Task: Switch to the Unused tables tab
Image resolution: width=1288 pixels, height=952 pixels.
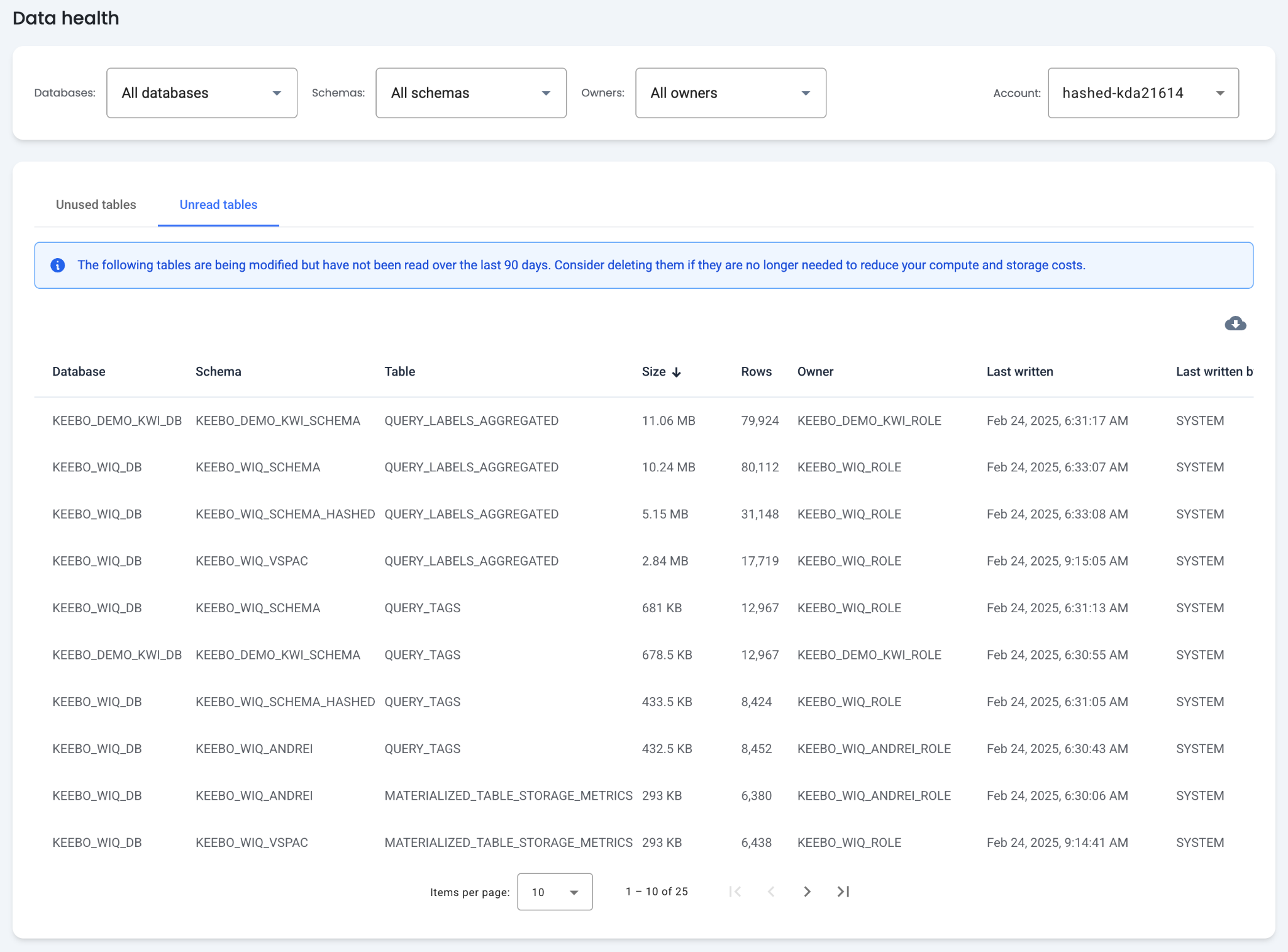Action: [x=96, y=204]
